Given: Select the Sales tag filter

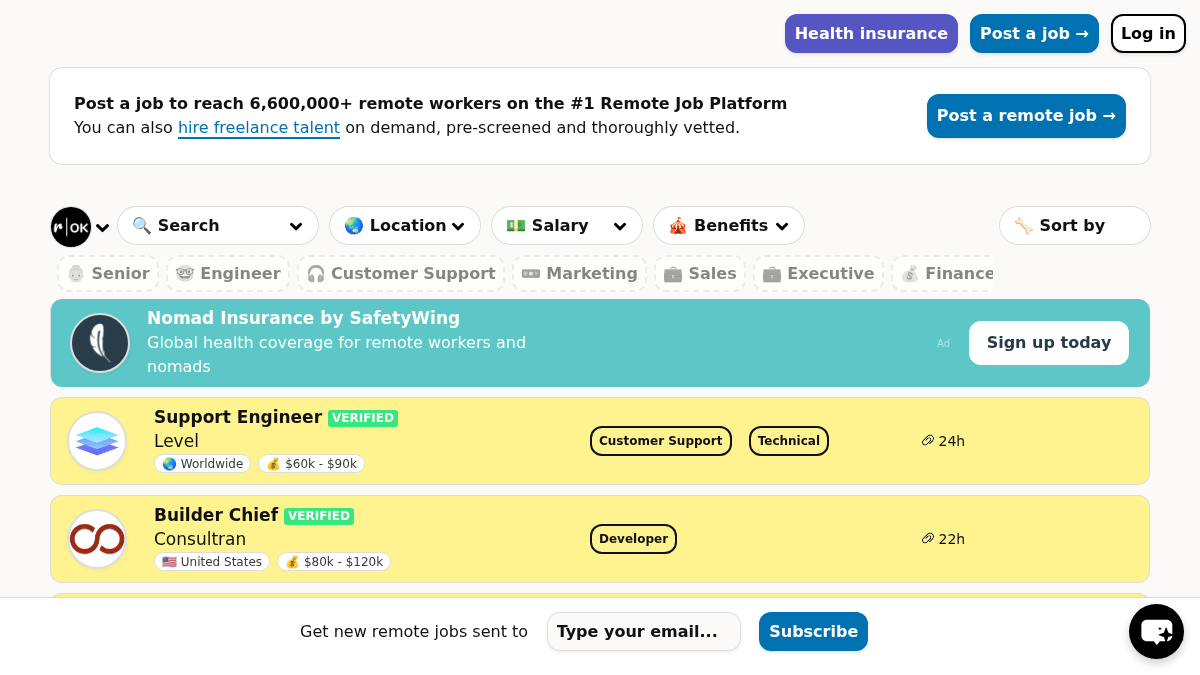Looking at the screenshot, I should pyautogui.click(x=700, y=274).
